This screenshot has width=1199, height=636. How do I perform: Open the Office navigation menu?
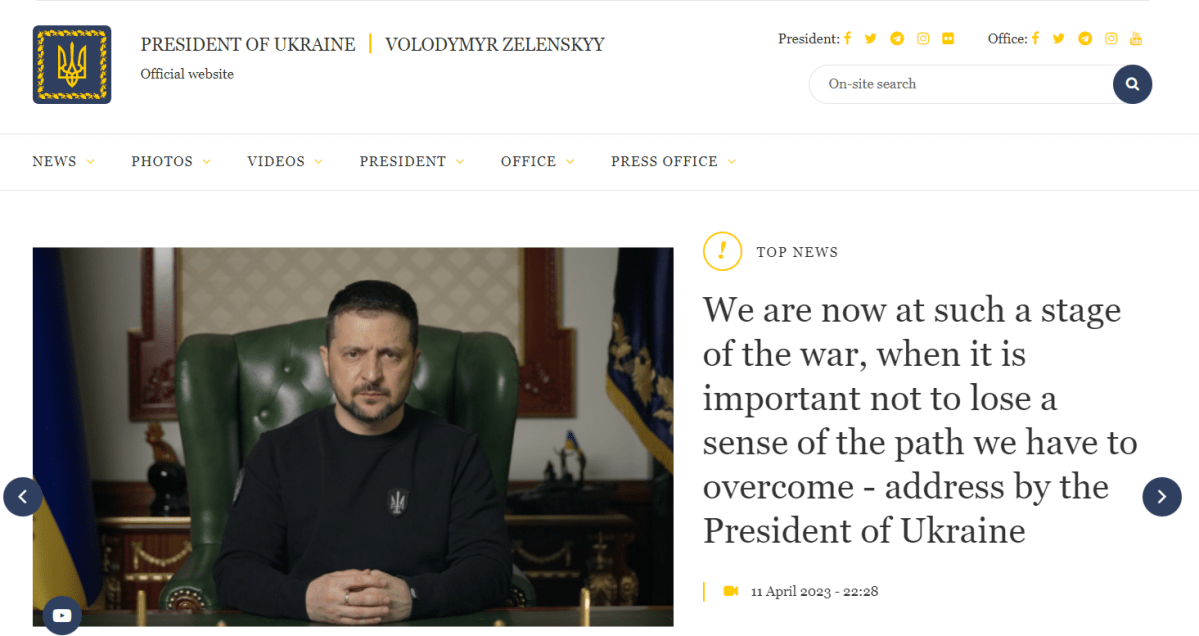pos(537,161)
